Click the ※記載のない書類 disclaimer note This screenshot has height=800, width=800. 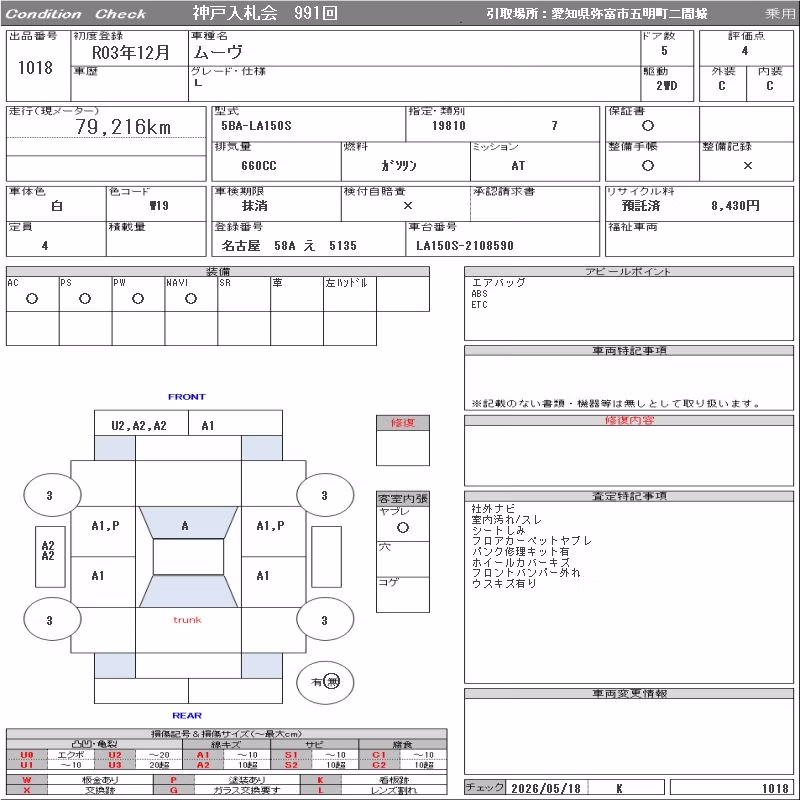(x=616, y=404)
